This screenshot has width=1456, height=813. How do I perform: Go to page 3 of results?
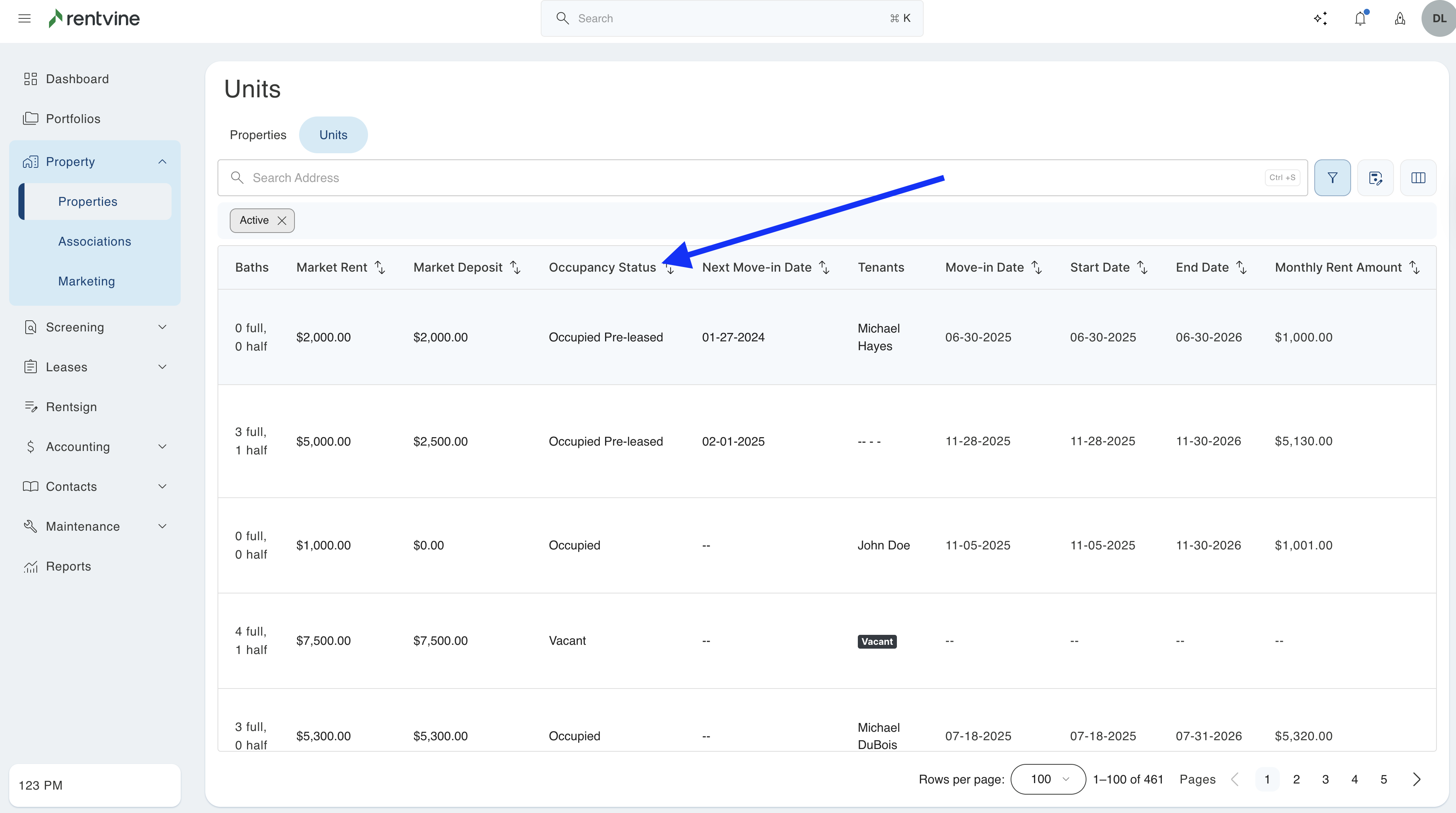tap(1325, 779)
